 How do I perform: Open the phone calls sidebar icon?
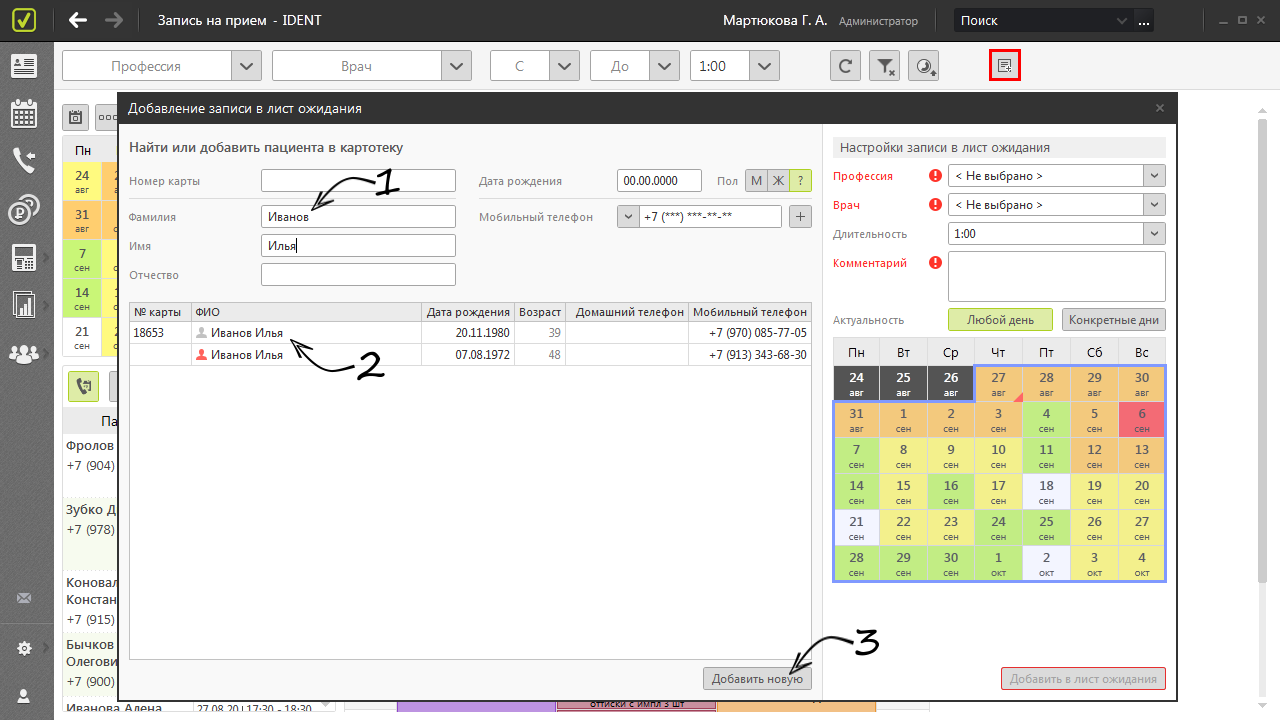(x=24, y=160)
